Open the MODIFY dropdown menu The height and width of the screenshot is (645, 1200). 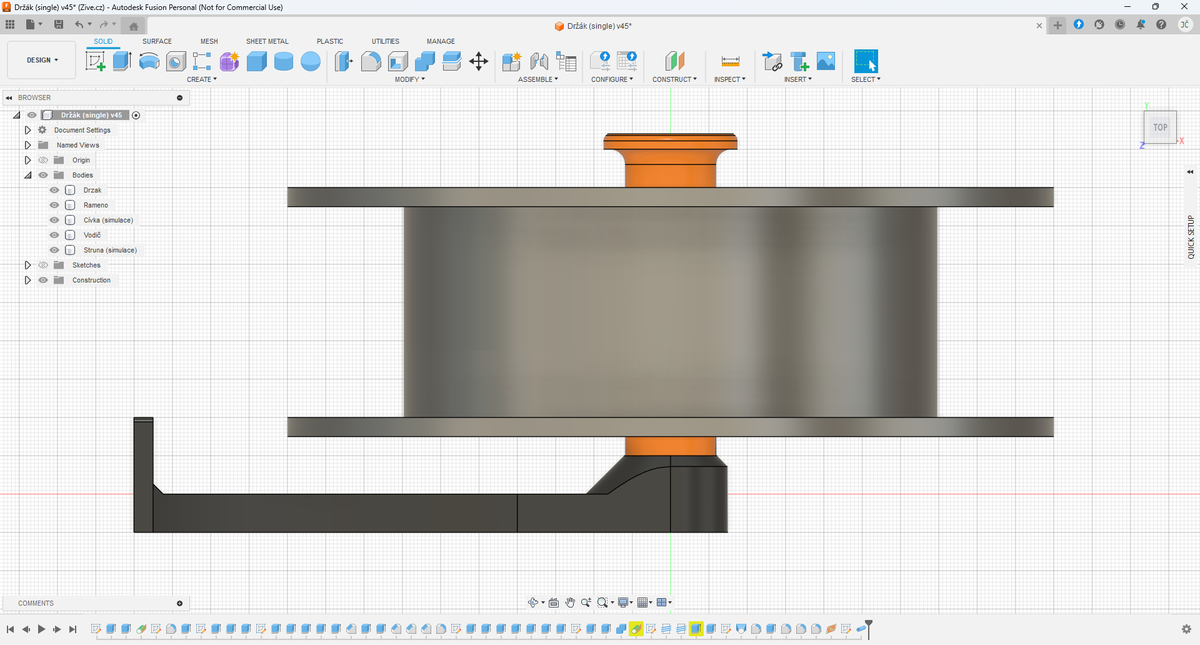410,79
